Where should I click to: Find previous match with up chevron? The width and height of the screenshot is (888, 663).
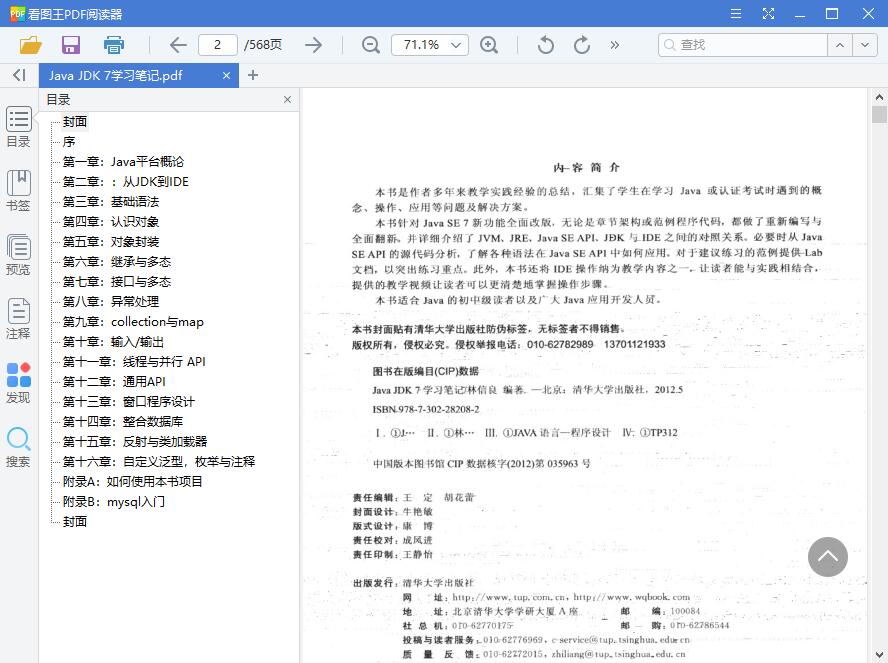click(840, 45)
